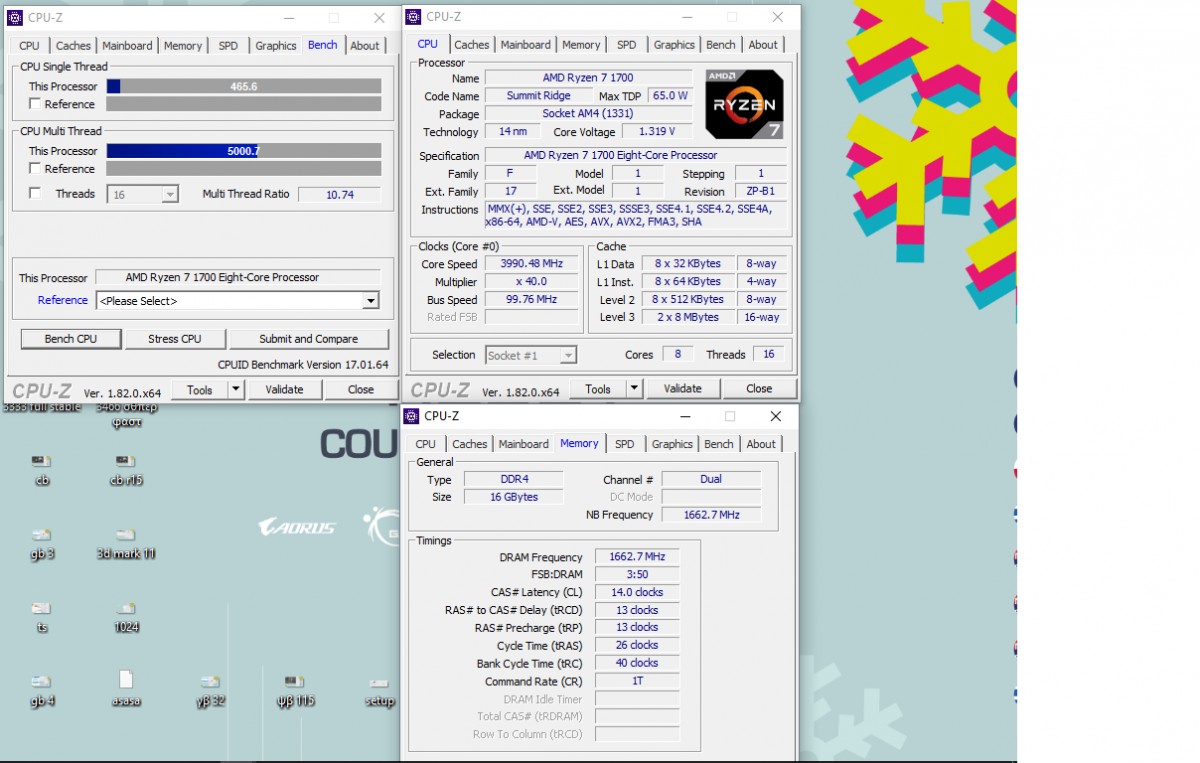Click the Command Rate 1T value

(x=637, y=681)
